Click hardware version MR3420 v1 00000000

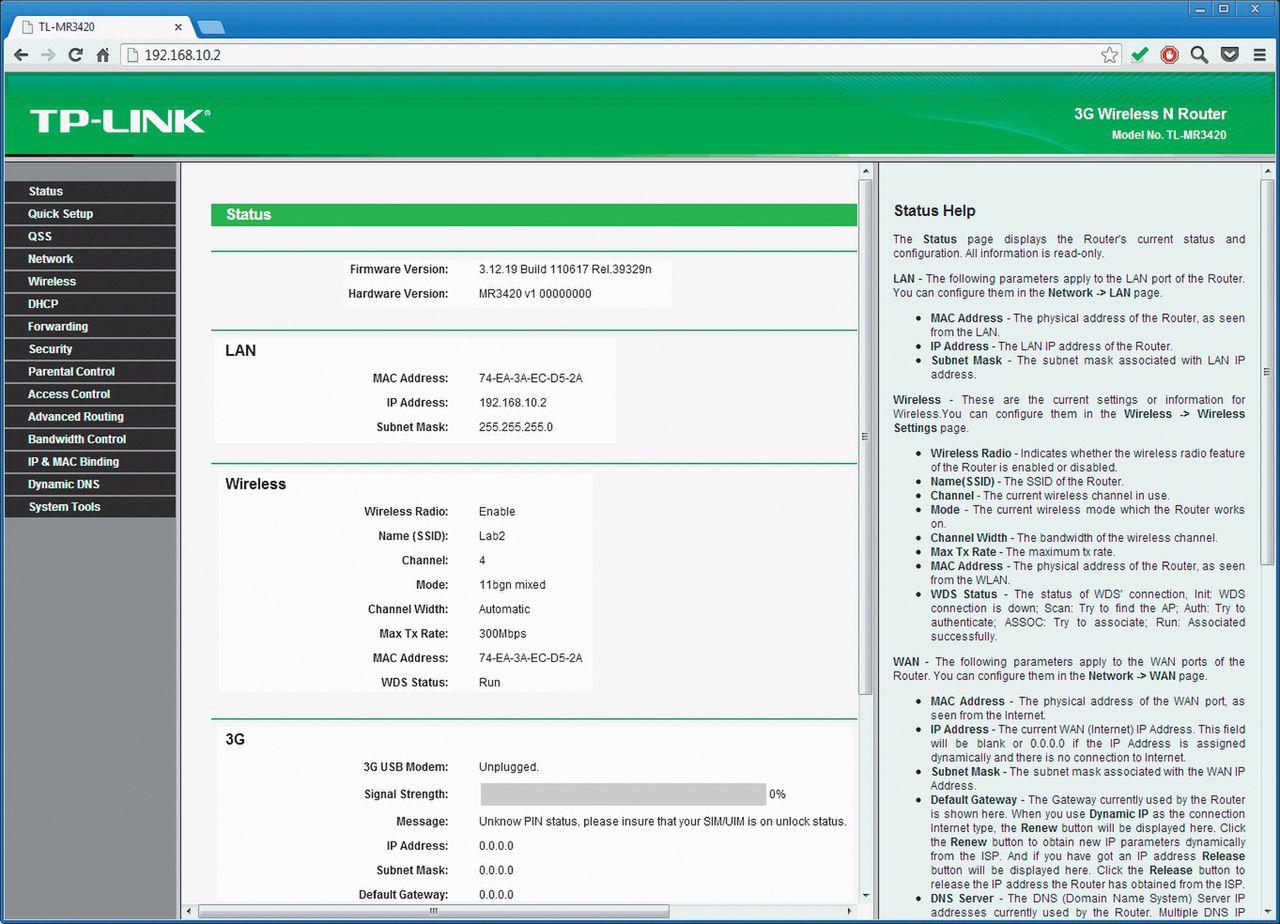coord(535,294)
